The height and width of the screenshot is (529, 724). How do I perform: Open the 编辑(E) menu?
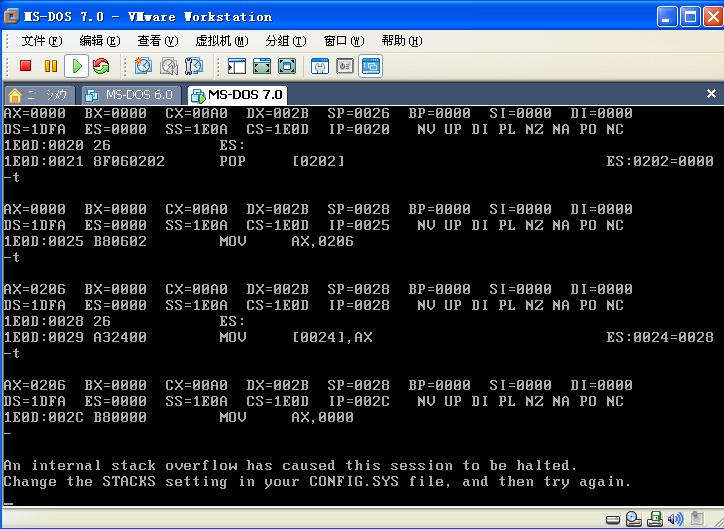(100, 41)
